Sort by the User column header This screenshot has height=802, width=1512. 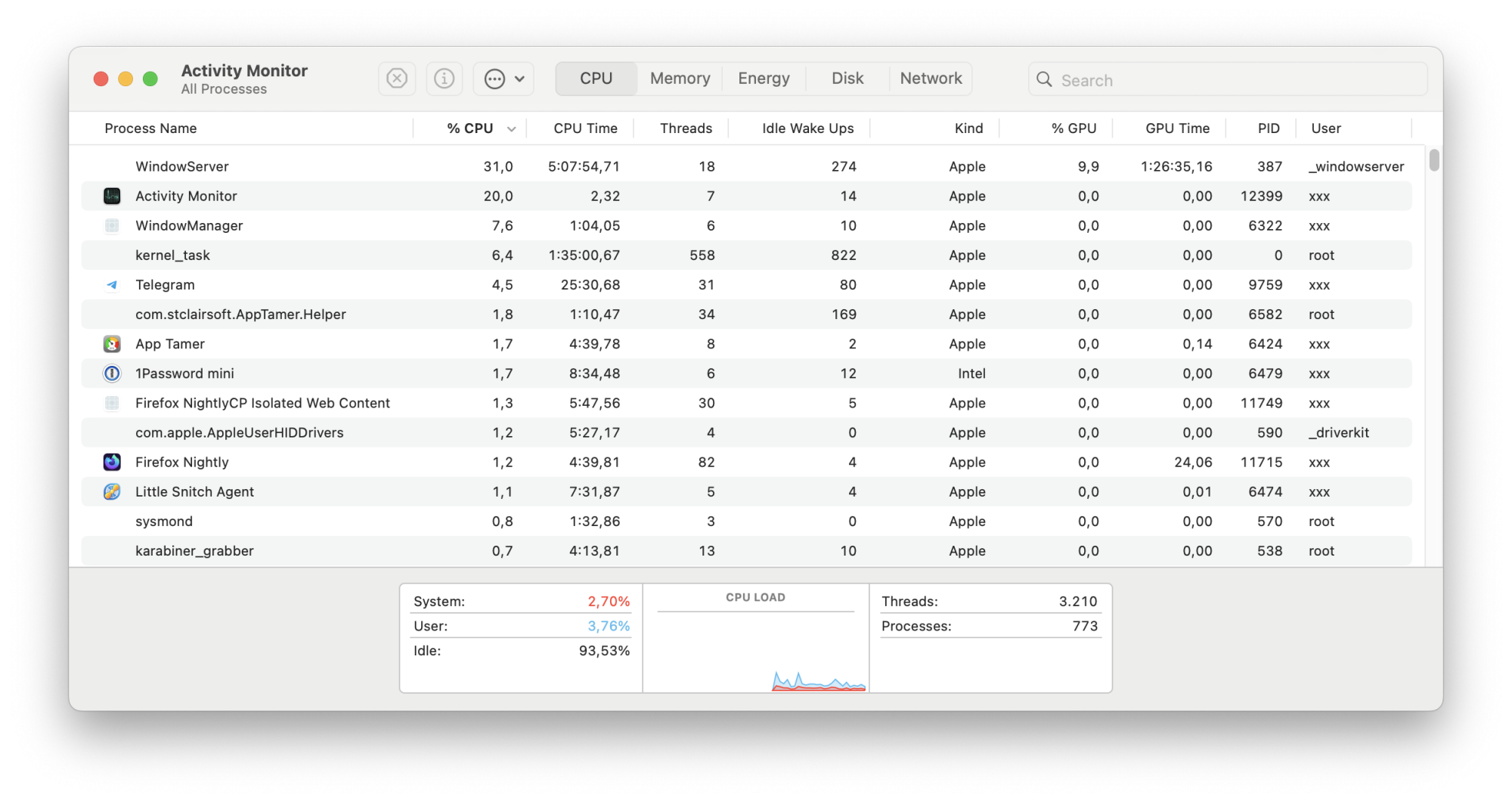pyautogui.click(x=1326, y=129)
